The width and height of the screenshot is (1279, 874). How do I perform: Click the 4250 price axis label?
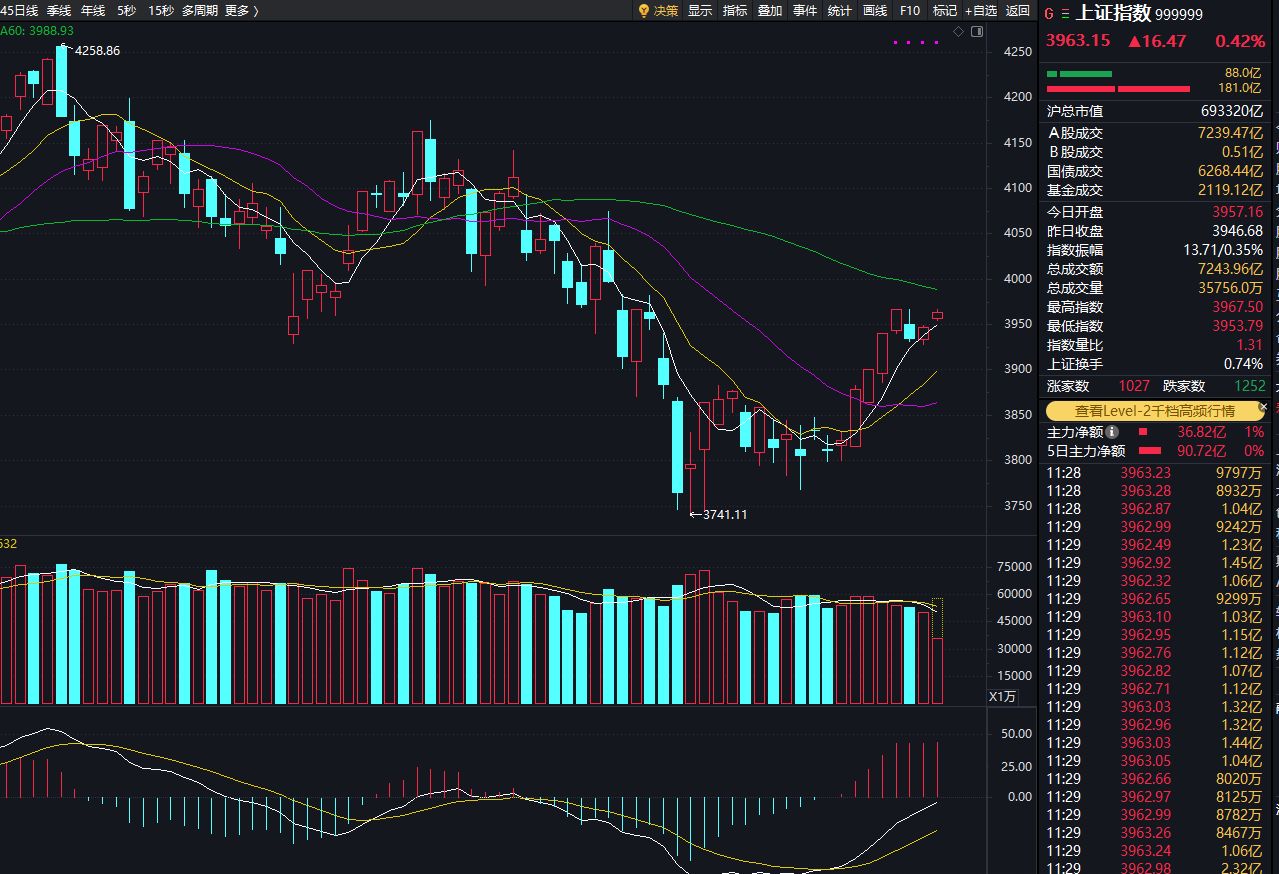click(1018, 52)
